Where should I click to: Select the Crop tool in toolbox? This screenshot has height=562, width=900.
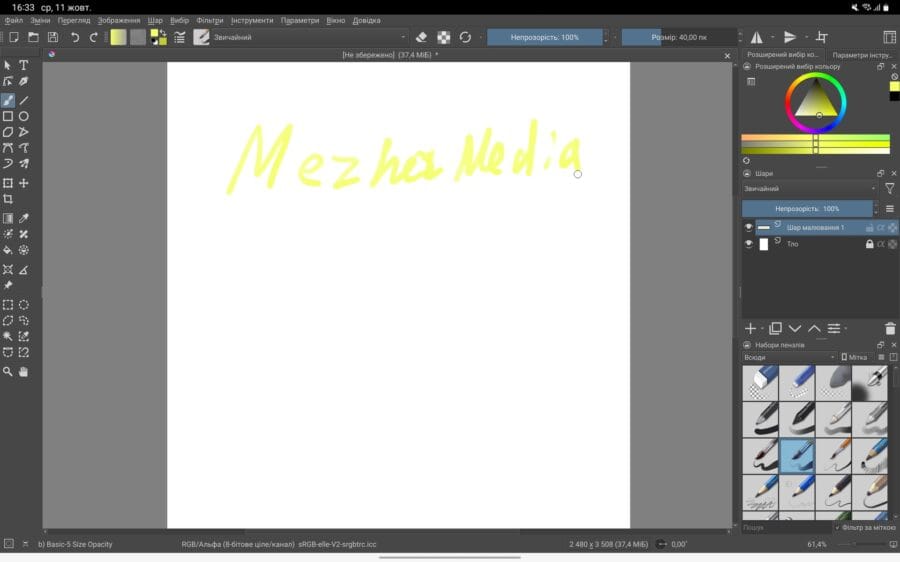[x=7, y=199]
